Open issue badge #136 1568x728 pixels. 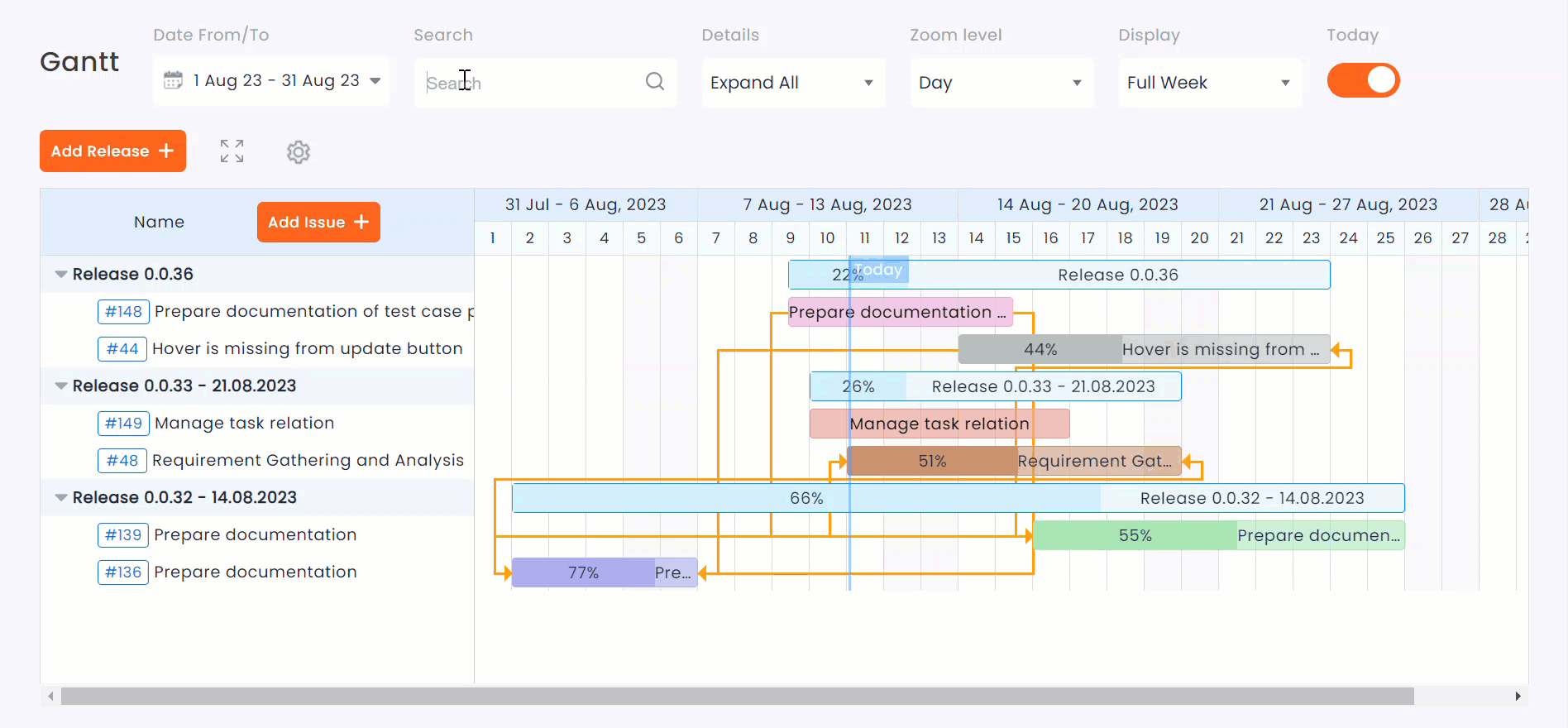(x=123, y=572)
